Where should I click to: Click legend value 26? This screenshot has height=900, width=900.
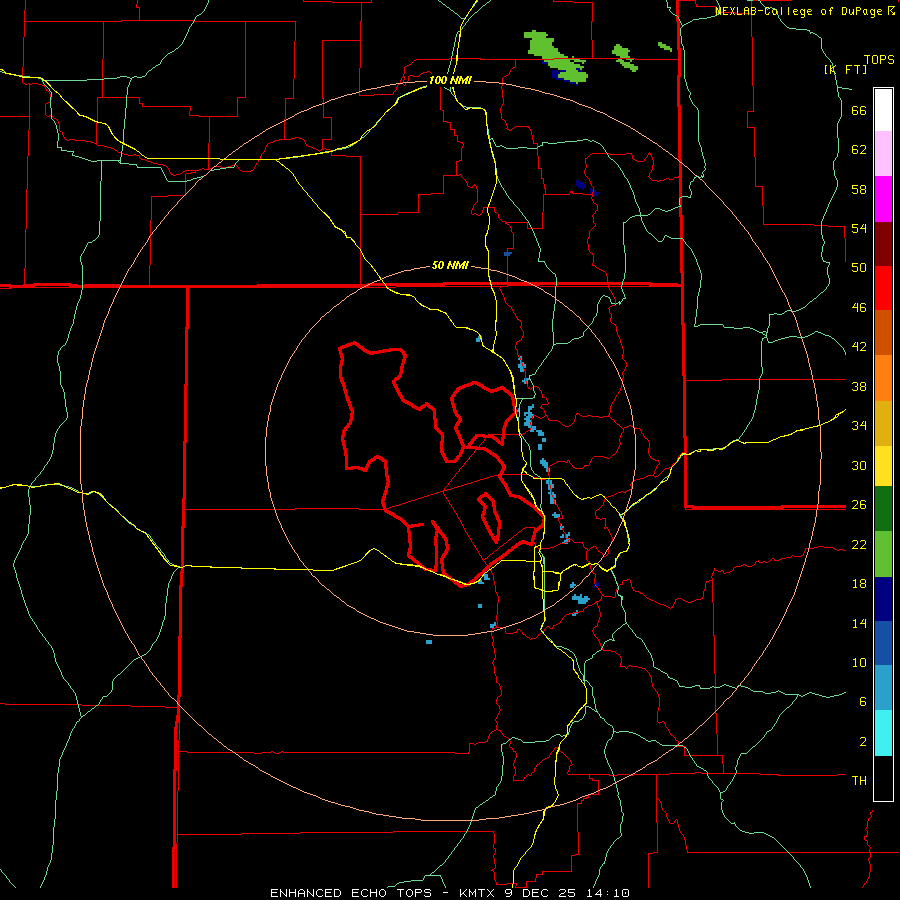tap(859, 505)
